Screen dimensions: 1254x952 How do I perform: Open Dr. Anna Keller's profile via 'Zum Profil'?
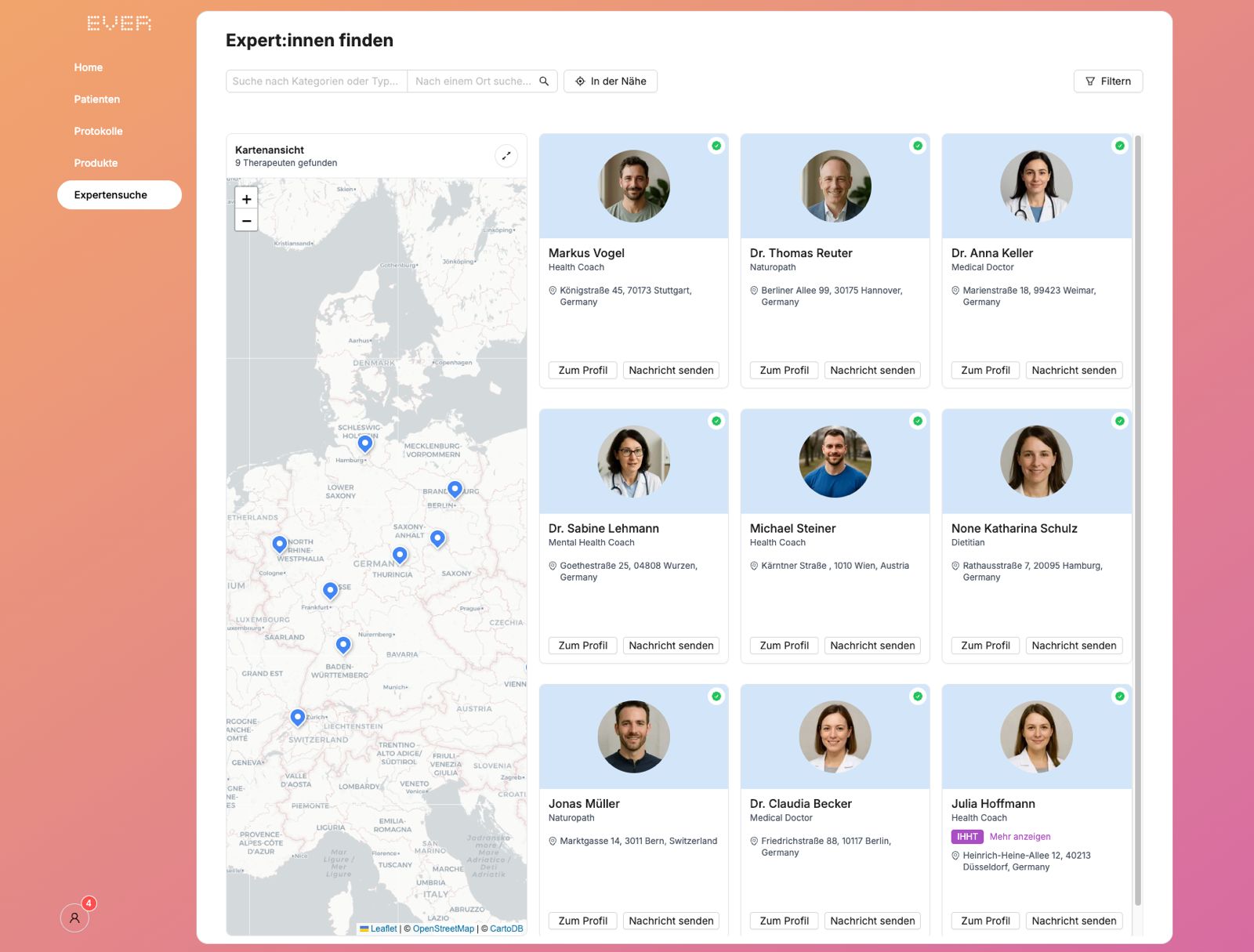click(985, 370)
